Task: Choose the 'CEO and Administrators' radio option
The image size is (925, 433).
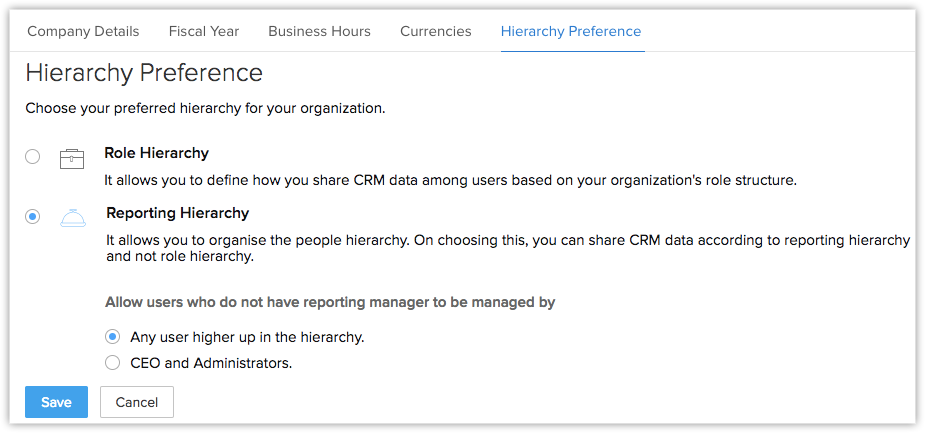Action: [x=113, y=363]
